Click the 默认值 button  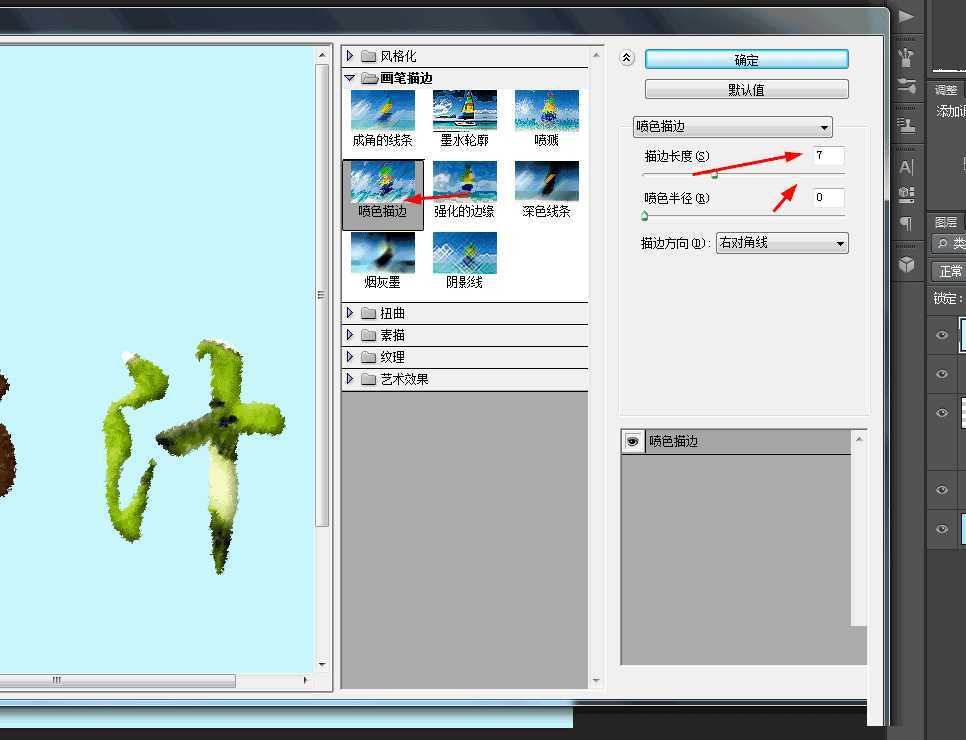[745, 89]
